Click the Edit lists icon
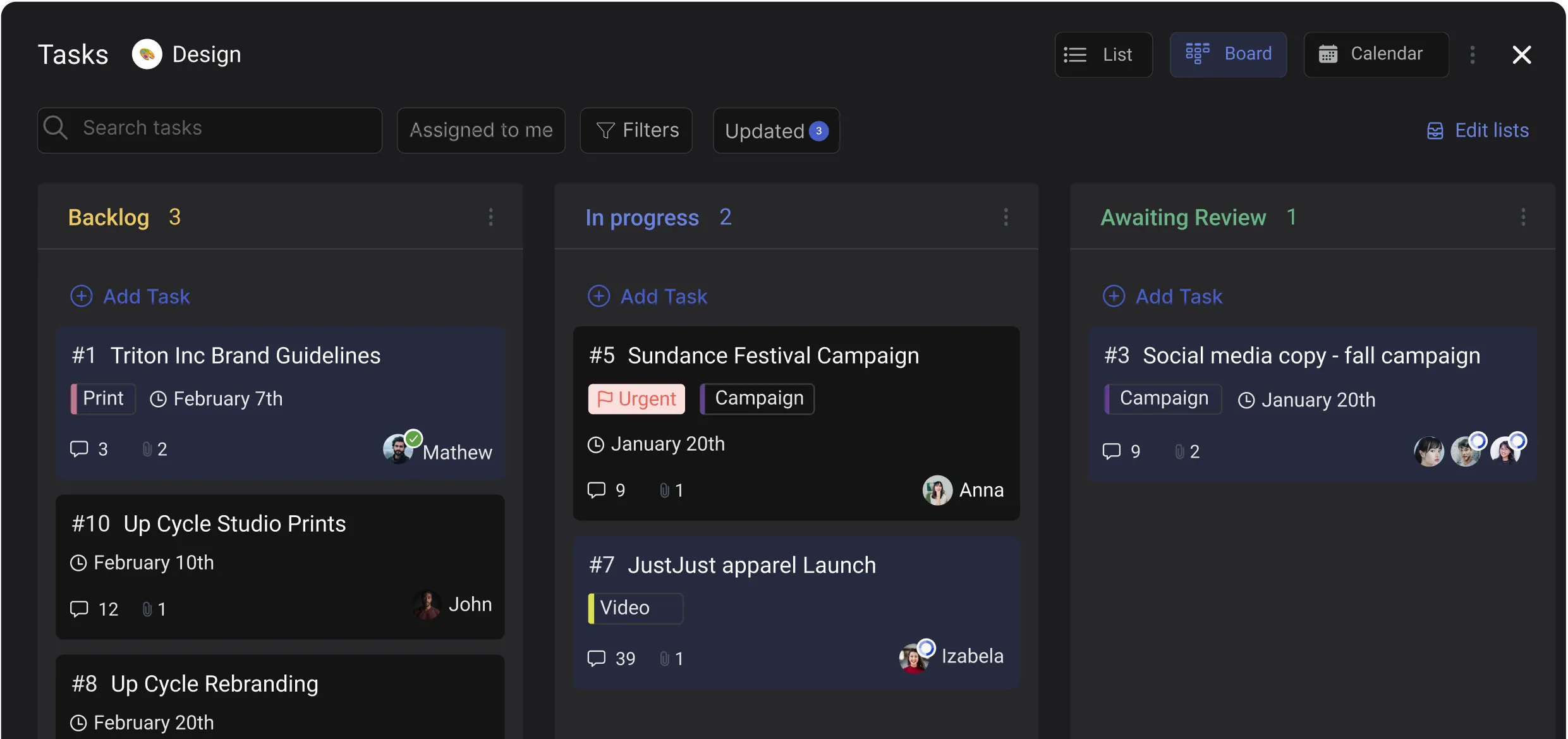1568x739 pixels. pyautogui.click(x=1435, y=130)
